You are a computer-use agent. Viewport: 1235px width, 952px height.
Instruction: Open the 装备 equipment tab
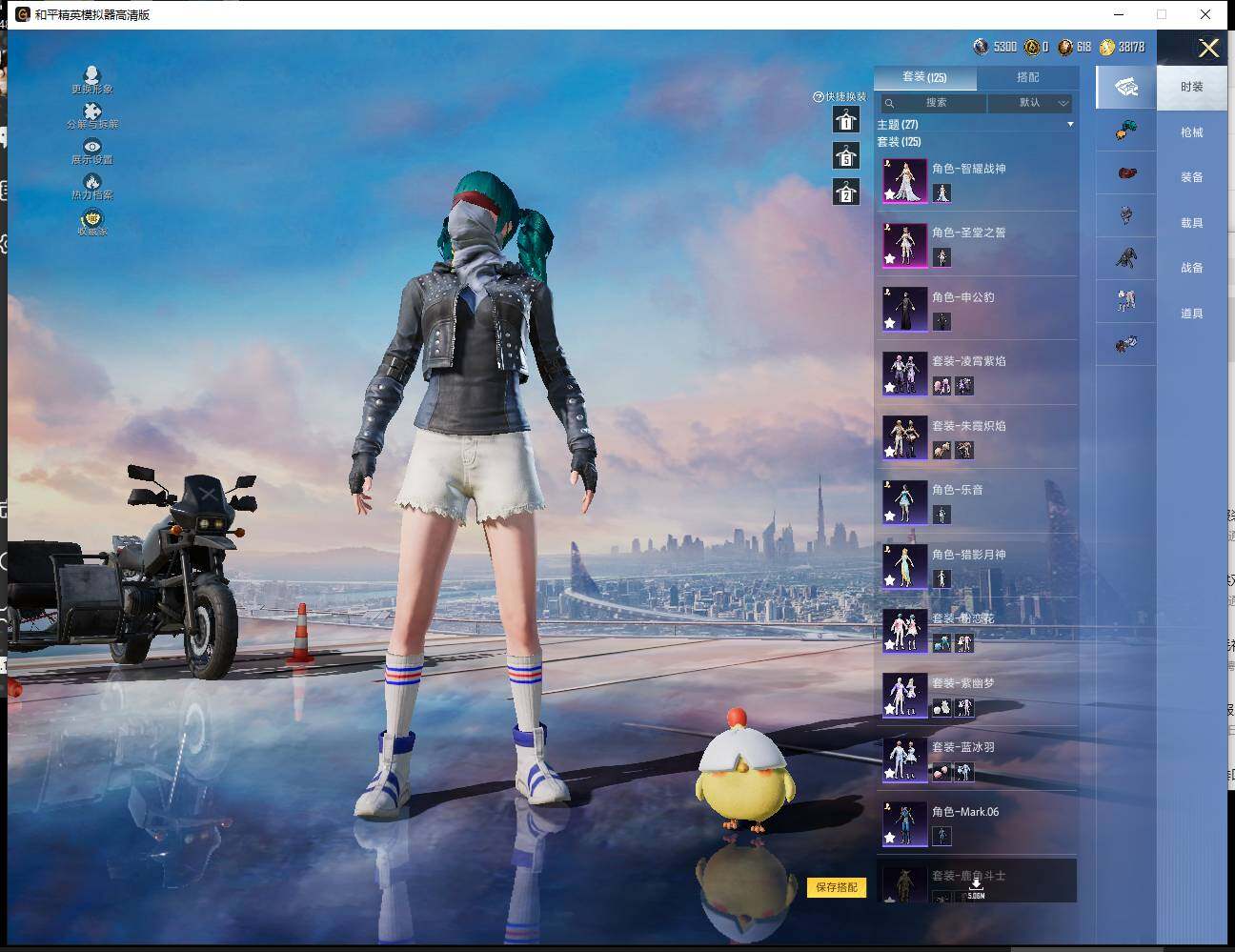tap(1191, 177)
